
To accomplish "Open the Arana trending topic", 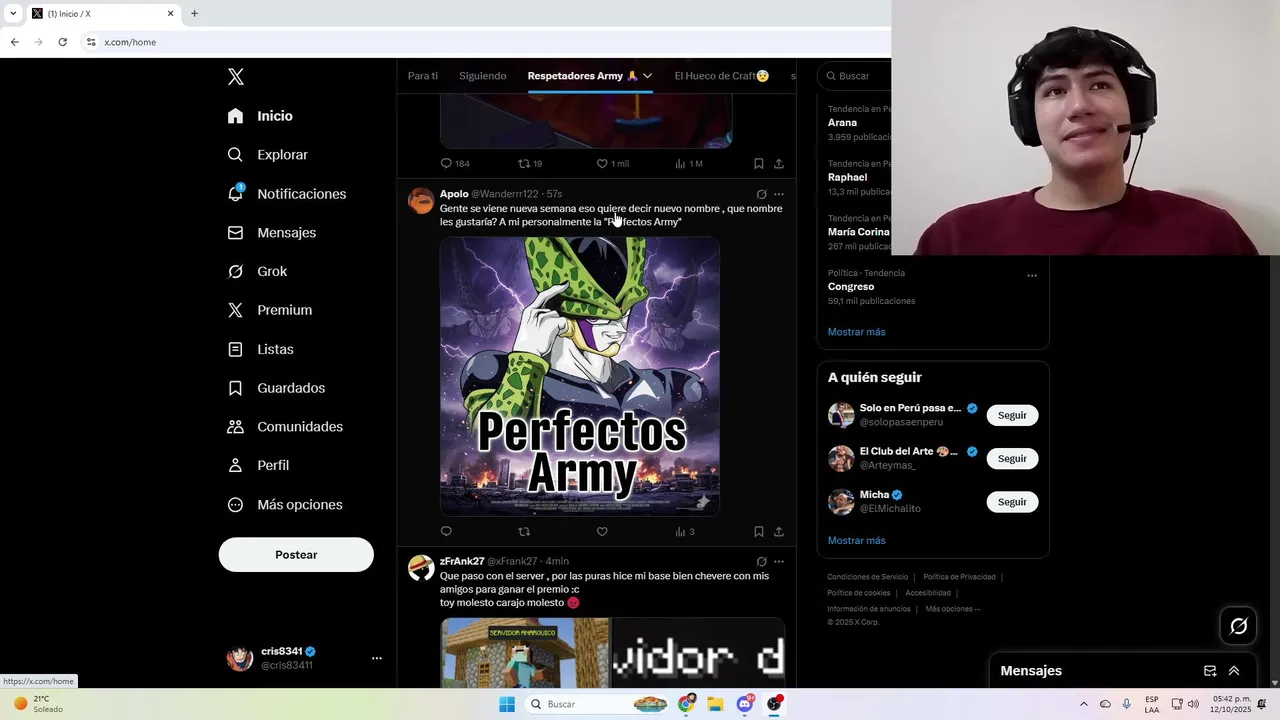I will tap(843, 122).
